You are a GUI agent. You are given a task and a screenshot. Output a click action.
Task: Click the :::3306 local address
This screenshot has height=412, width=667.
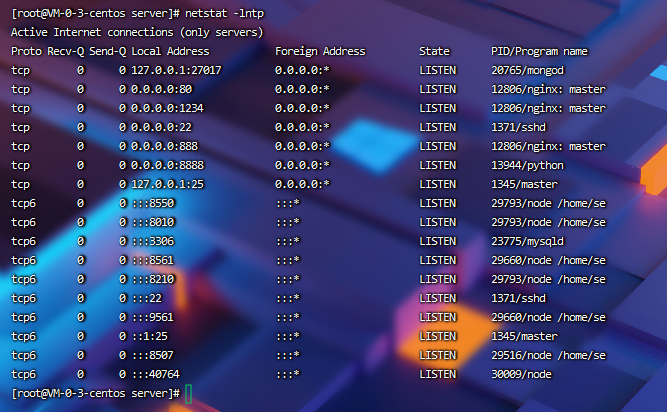pyautogui.click(x=153, y=241)
